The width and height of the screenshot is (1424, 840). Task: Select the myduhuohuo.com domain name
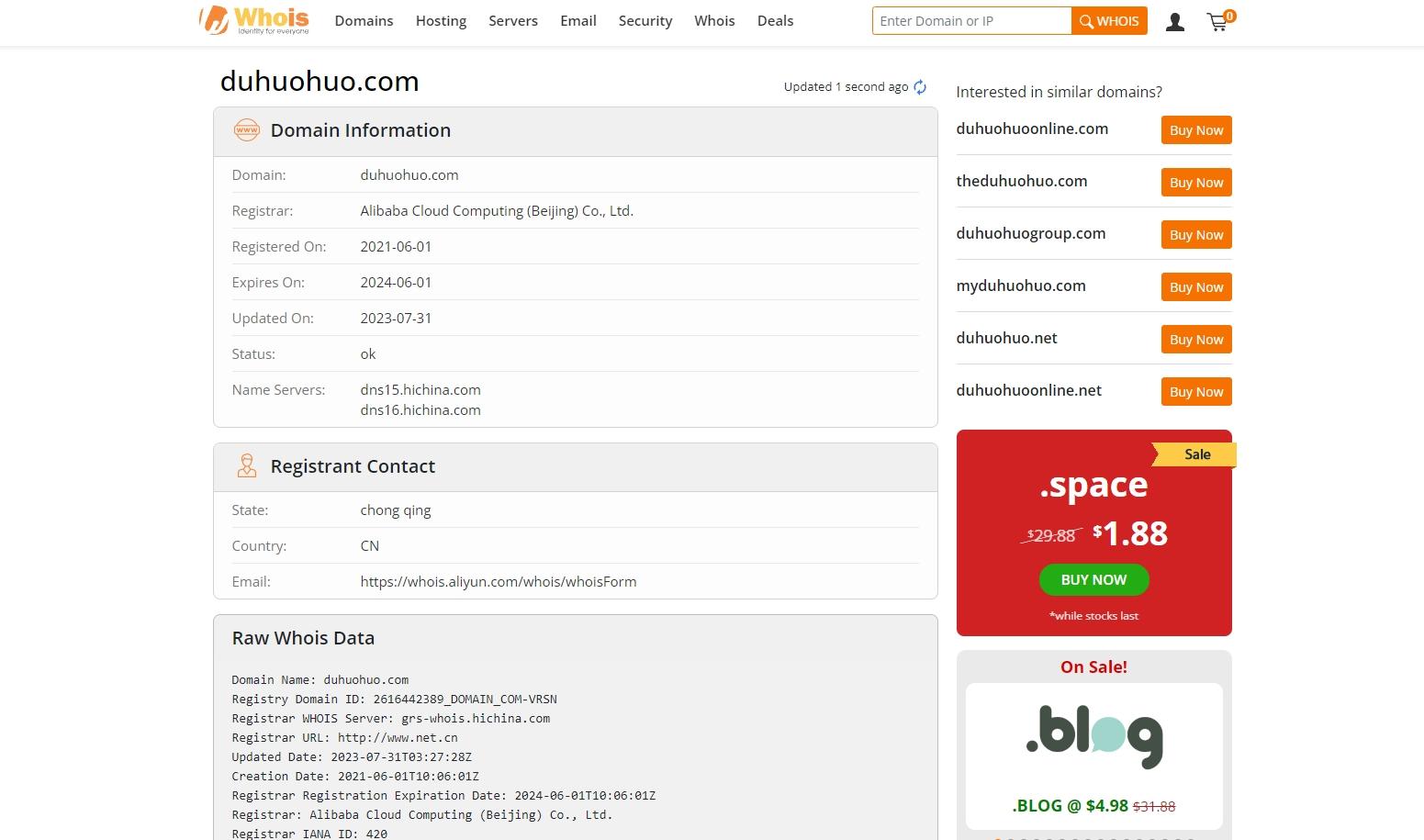1021,286
